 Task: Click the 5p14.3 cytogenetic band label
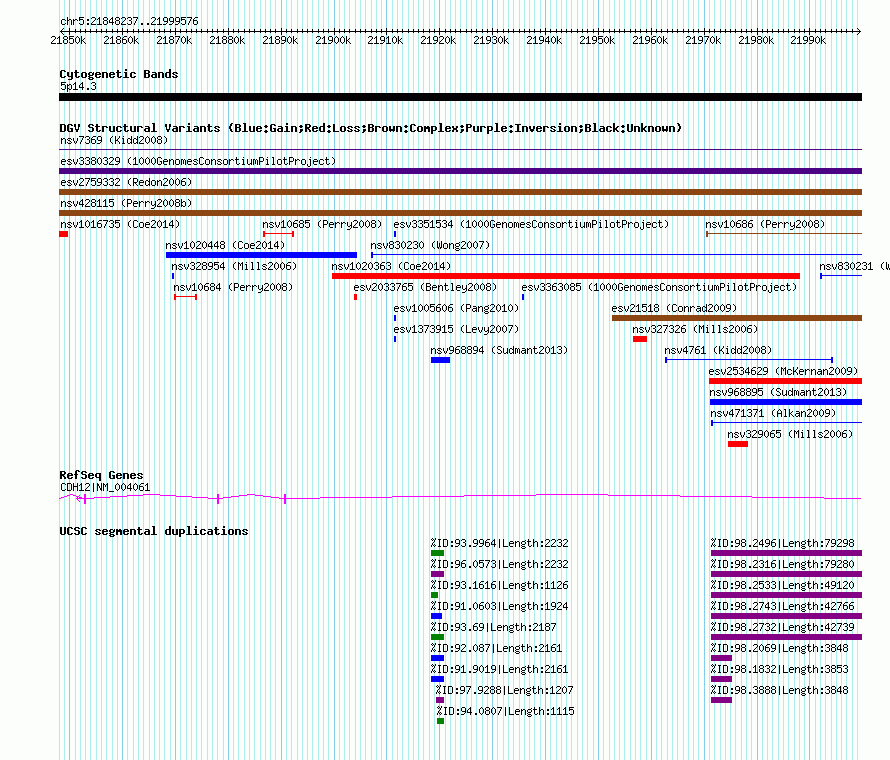click(78, 86)
